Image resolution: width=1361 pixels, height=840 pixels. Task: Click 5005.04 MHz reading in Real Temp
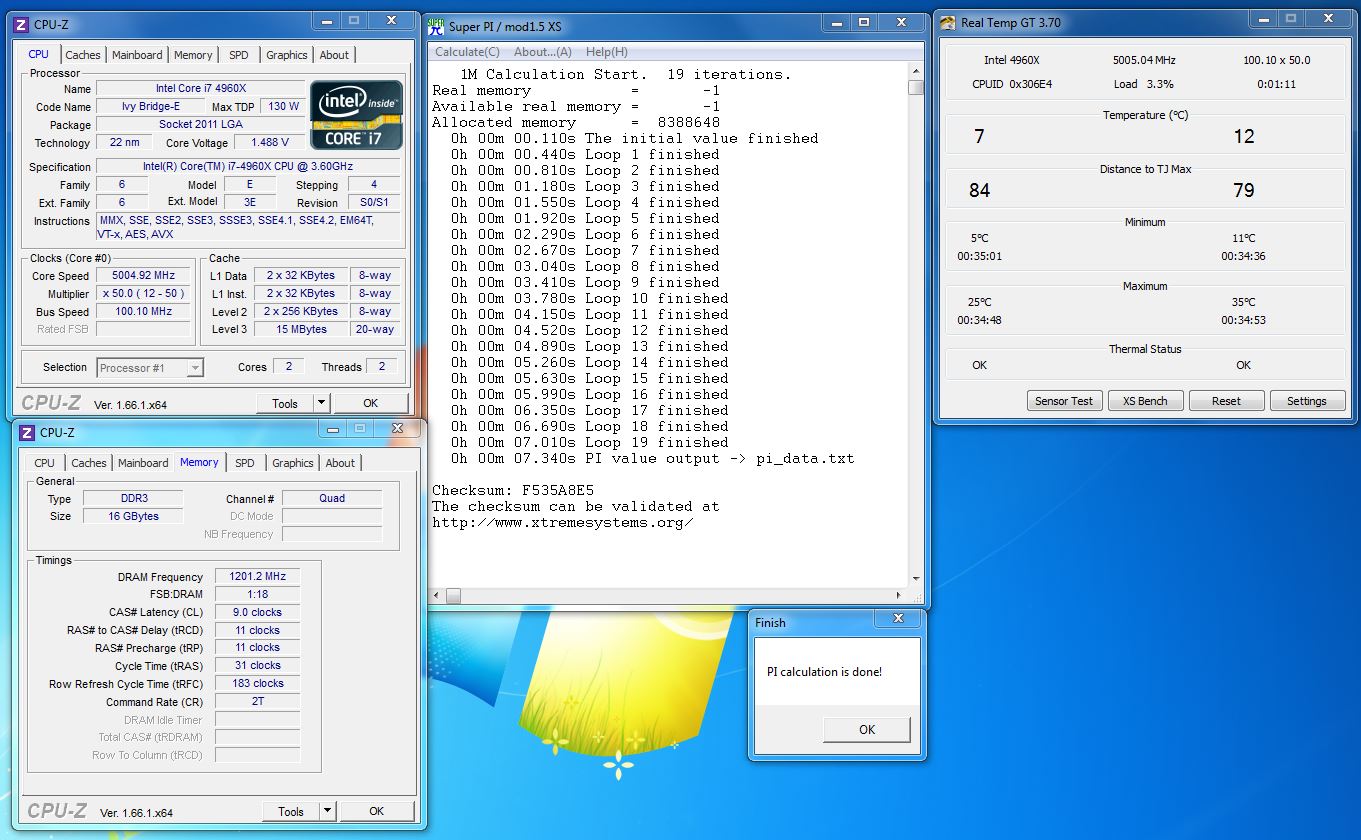click(x=1144, y=60)
